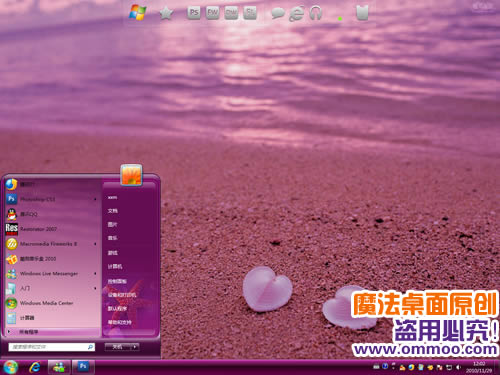The height and width of the screenshot is (375, 500).
Task: Click the magnifier icon in search box
Action: point(90,347)
